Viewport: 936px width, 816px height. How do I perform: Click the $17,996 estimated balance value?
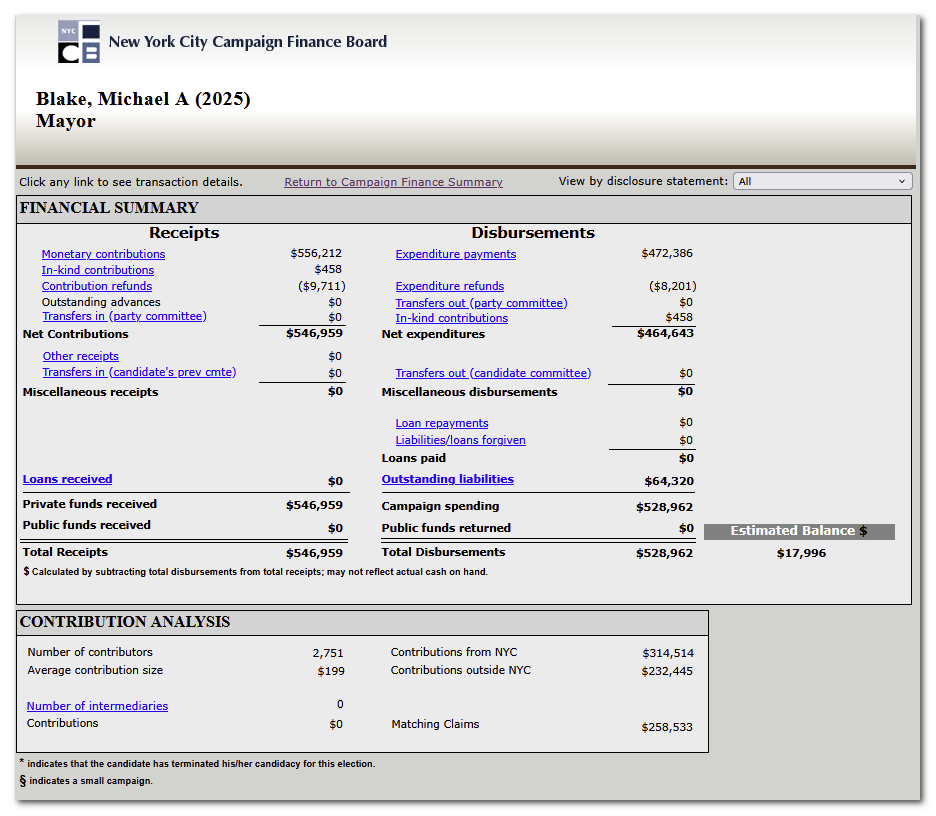tap(801, 553)
